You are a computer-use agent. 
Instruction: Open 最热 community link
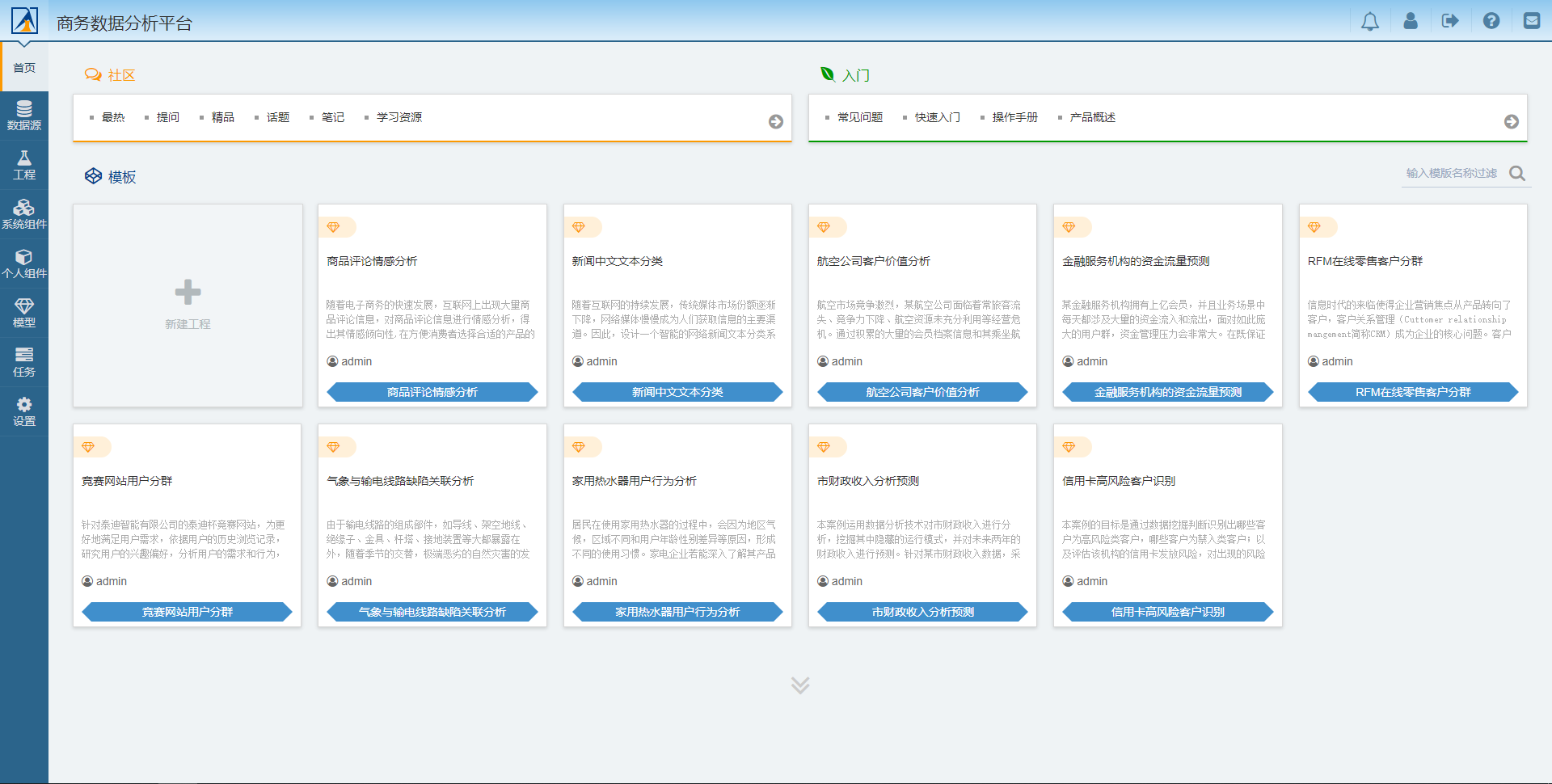(113, 117)
